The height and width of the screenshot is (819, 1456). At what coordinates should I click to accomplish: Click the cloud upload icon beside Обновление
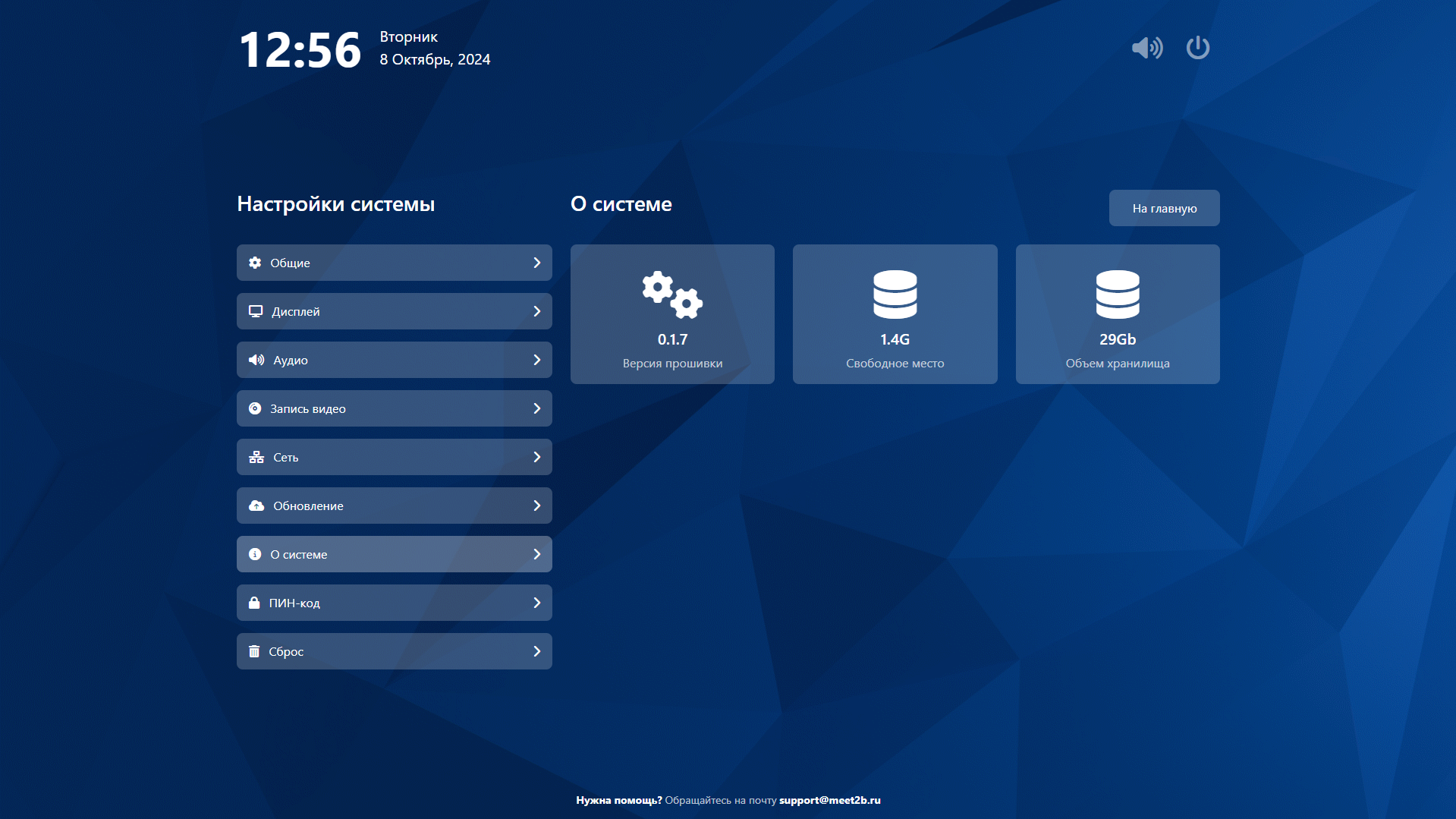(256, 506)
